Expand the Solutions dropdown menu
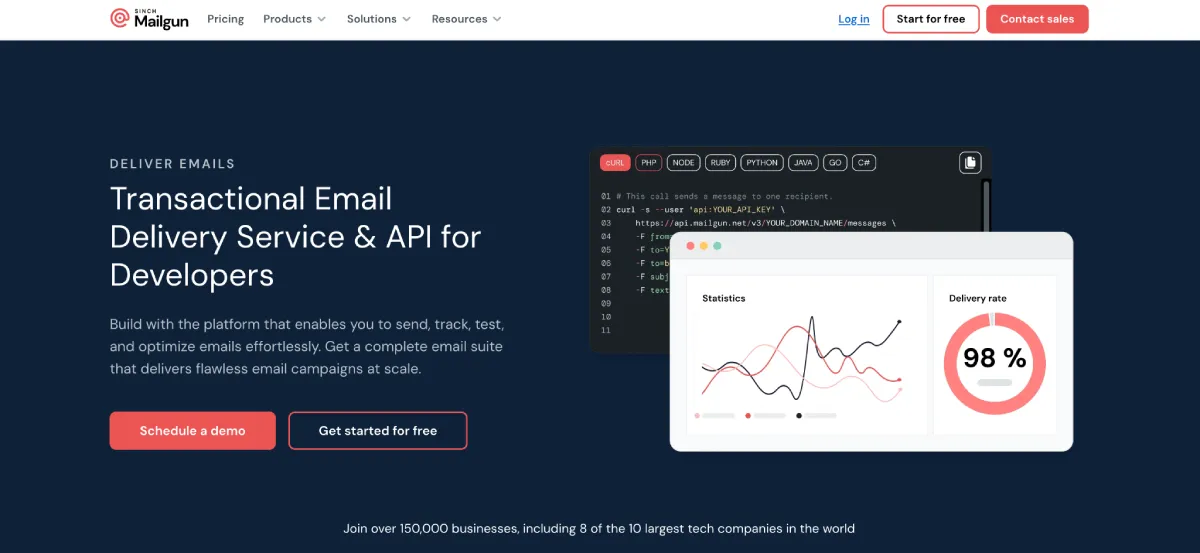This screenshot has height=553, width=1200. tap(379, 19)
